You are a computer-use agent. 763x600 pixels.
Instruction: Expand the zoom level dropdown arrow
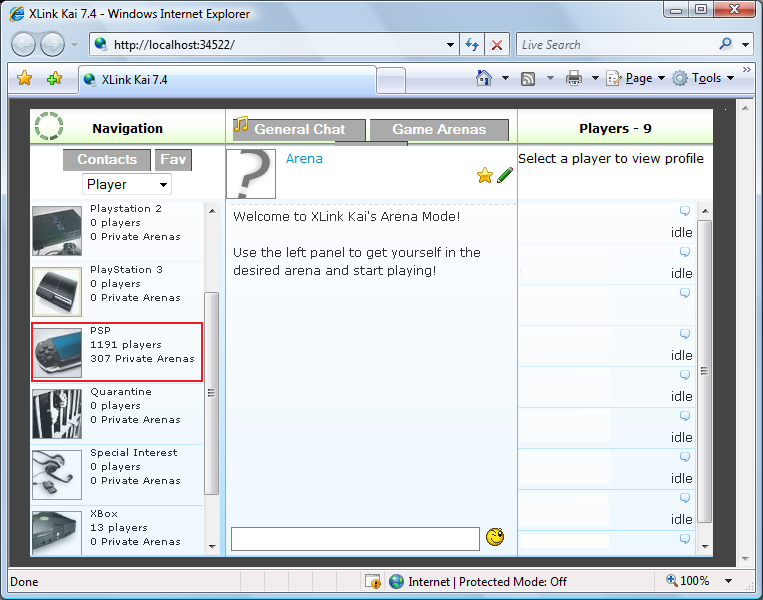728,581
